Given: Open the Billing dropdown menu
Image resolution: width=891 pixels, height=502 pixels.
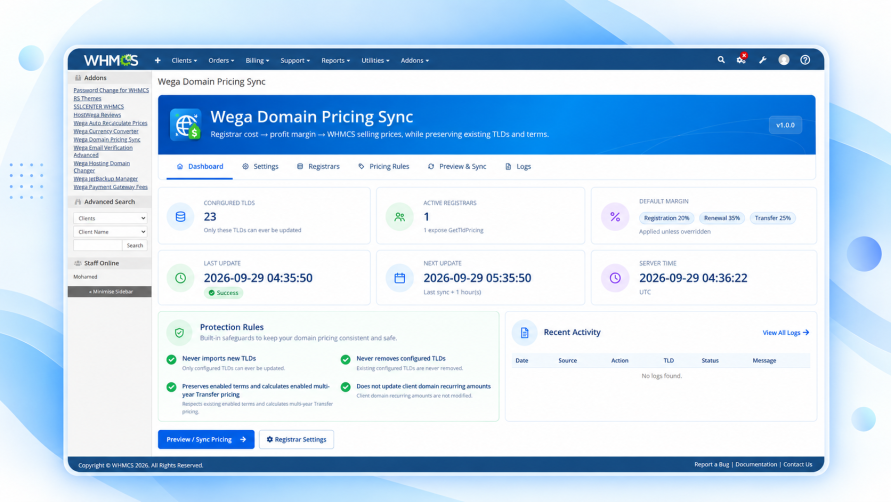Looking at the screenshot, I should coord(257,60).
